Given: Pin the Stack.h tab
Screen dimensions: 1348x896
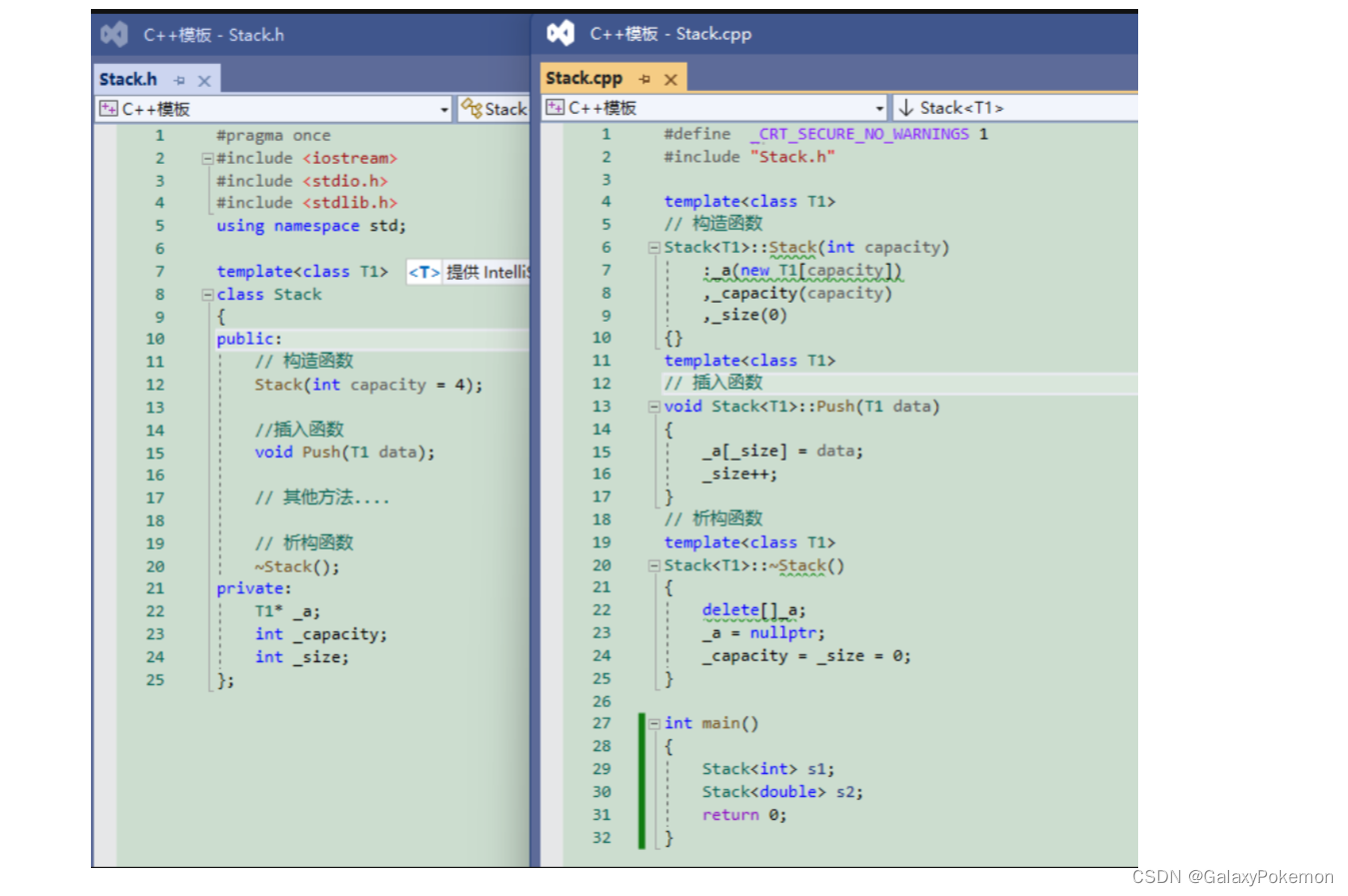Looking at the screenshot, I should pyautogui.click(x=180, y=80).
